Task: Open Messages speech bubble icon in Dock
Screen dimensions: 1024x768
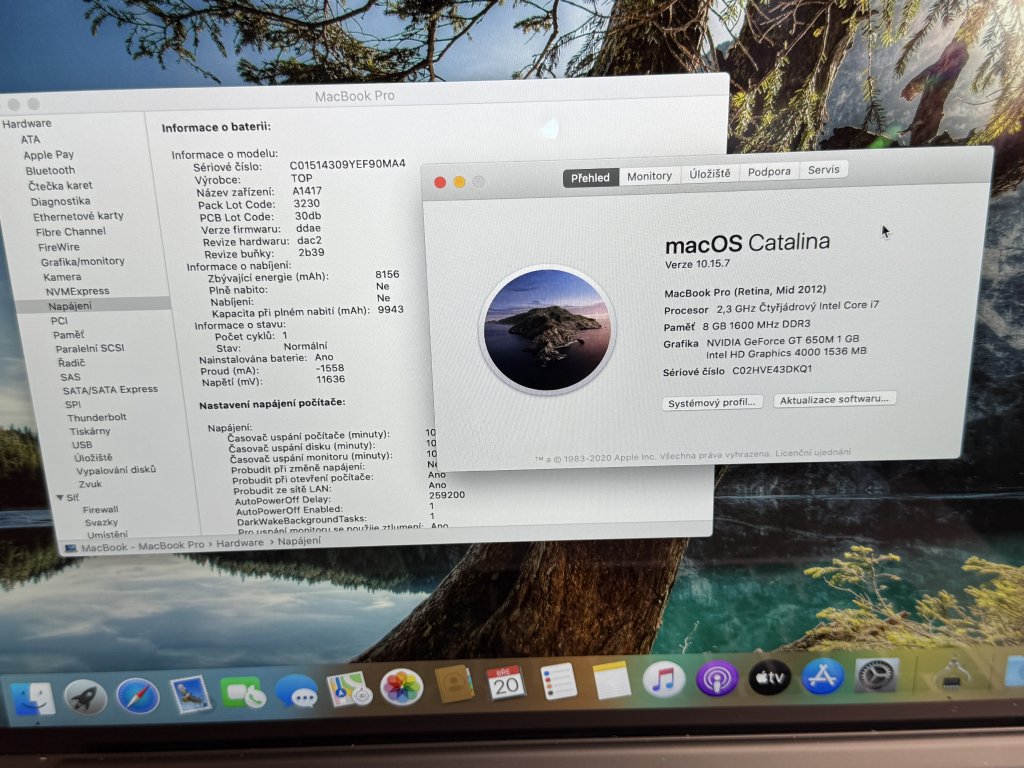Action: point(296,692)
